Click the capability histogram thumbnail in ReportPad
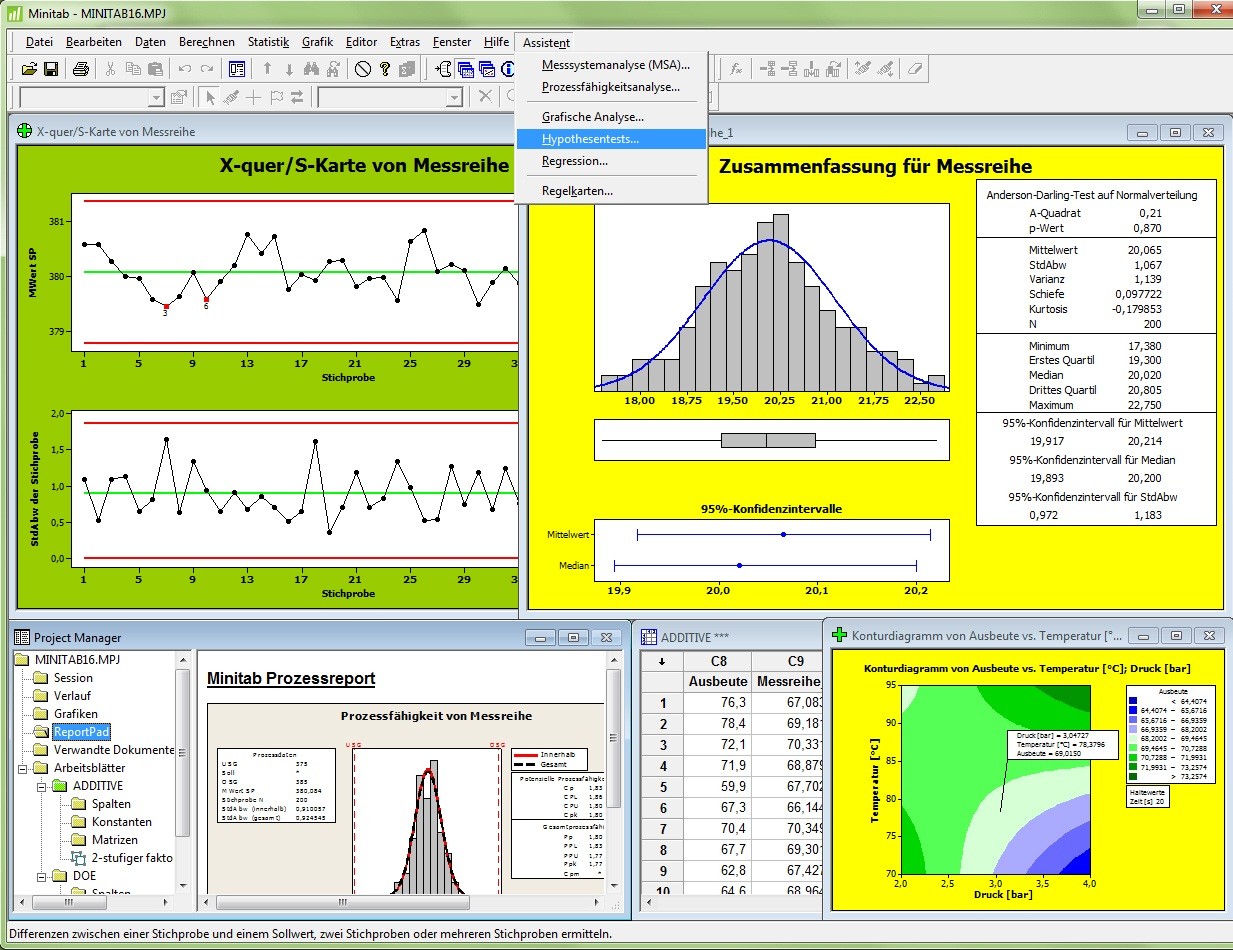 coord(428,820)
